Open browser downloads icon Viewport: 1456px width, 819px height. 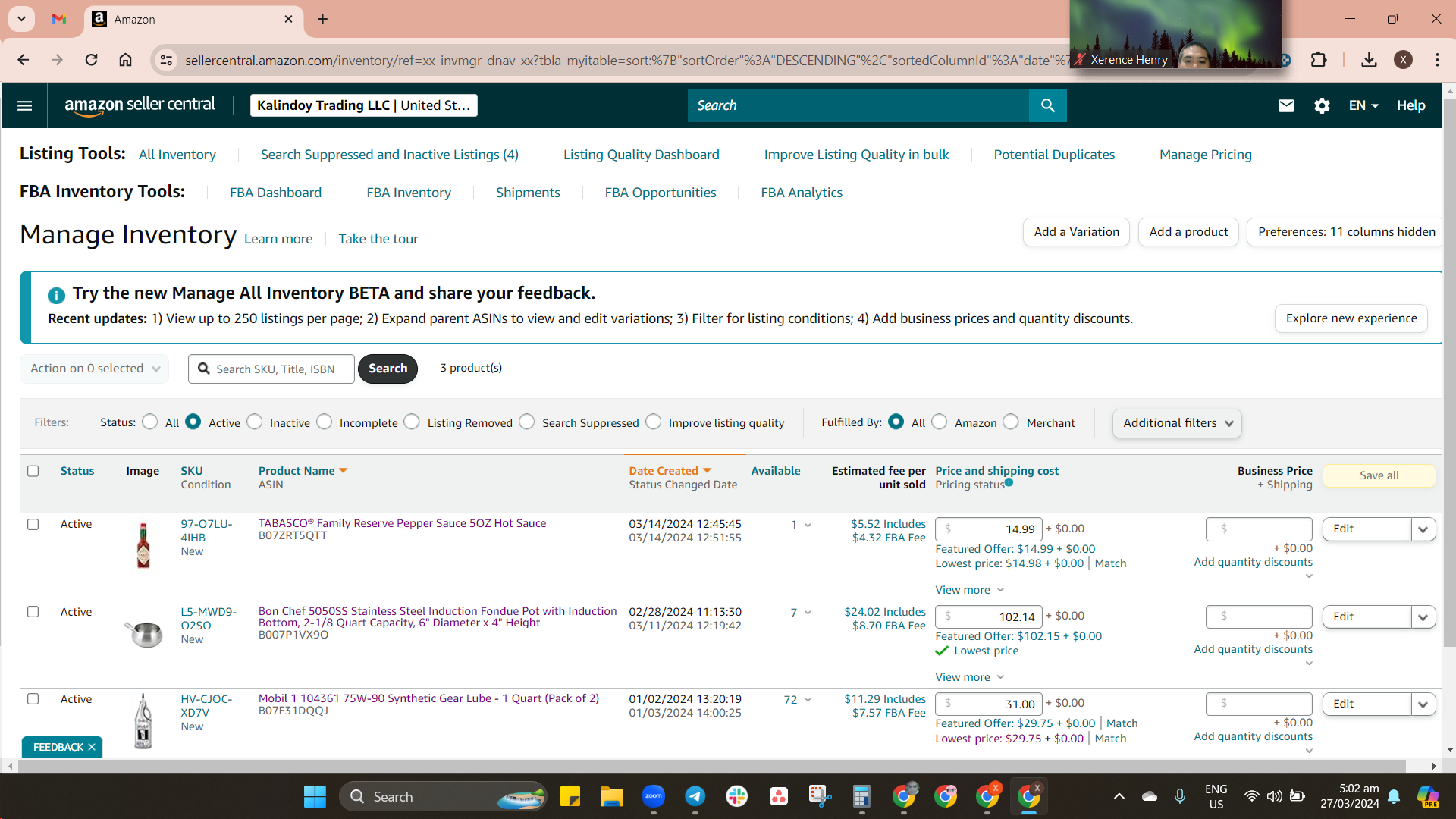[1369, 60]
